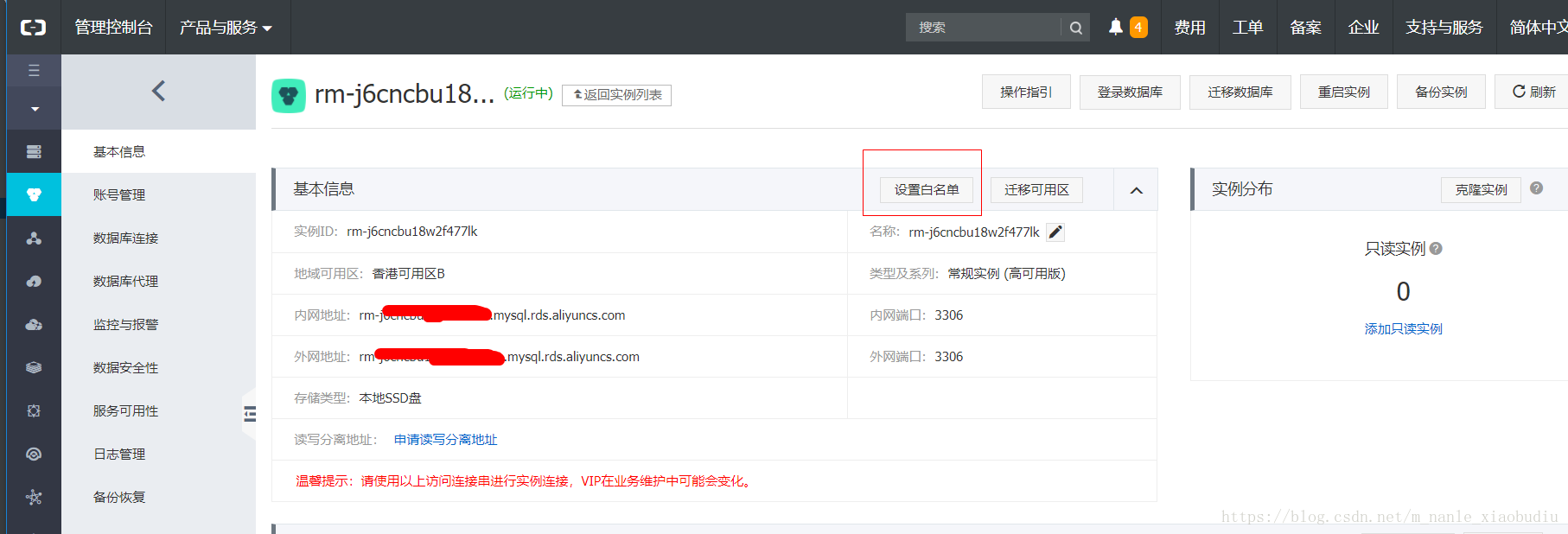Click the chip-shaped icon beside 服务可用性
The image size is (1568, 534).
click(x=34, y=411)
